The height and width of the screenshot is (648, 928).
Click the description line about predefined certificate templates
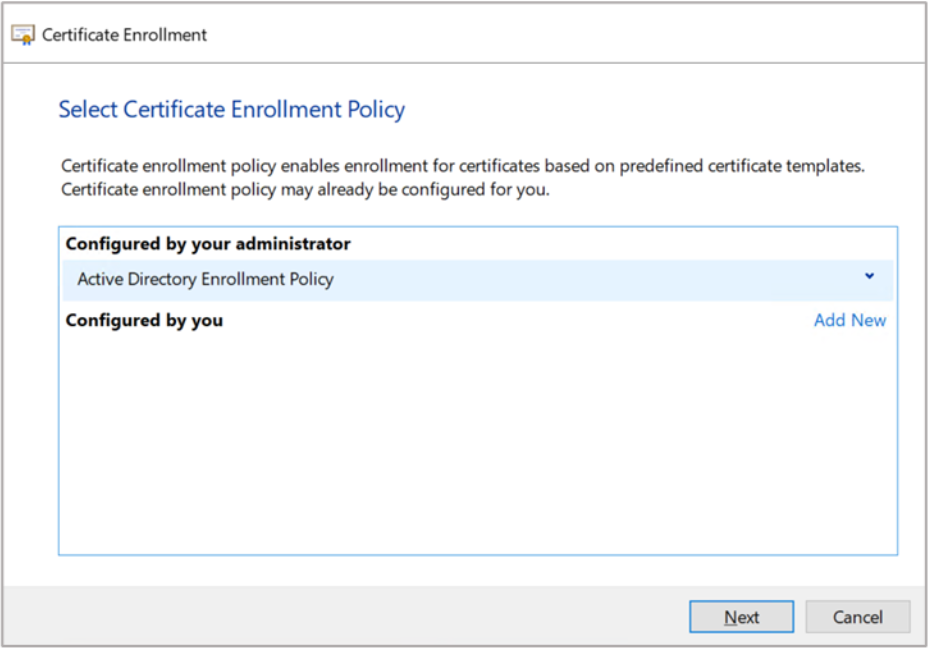pos(462,166)
